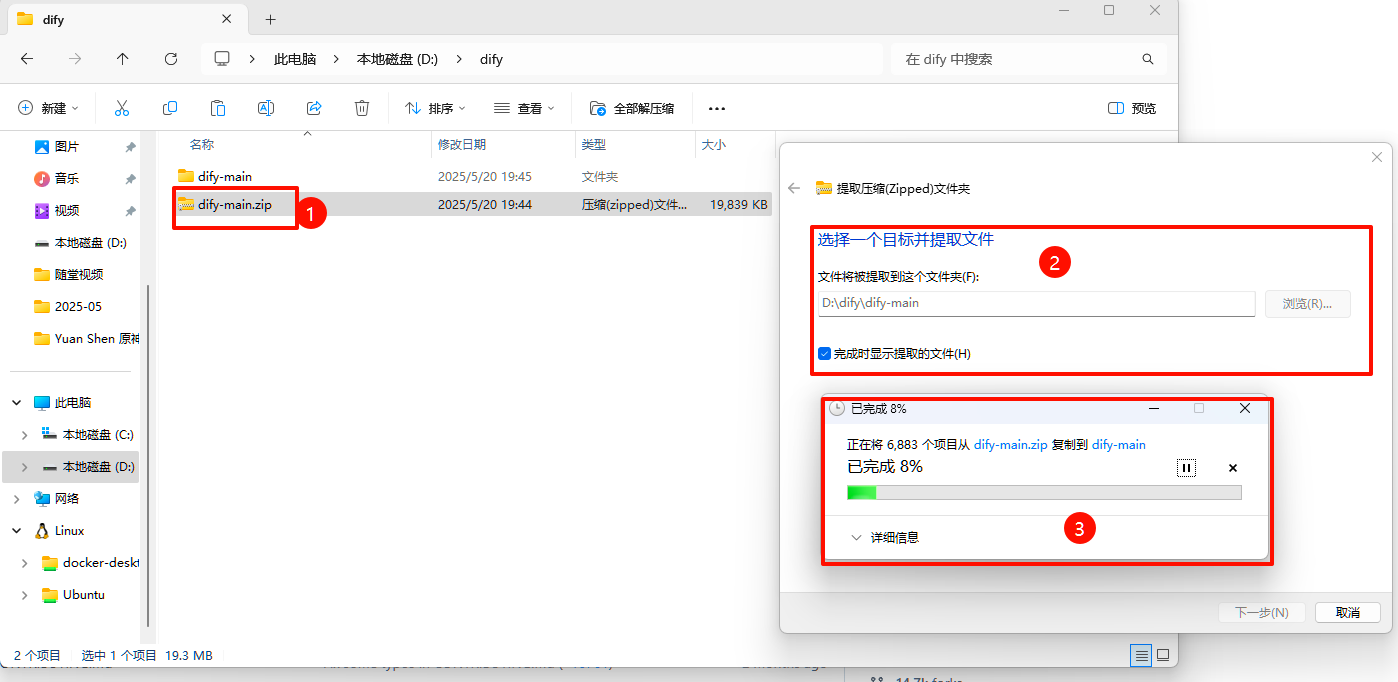Select the dify-main.zip file row
The image size is (1398, 682).
(x=472, y=204)
